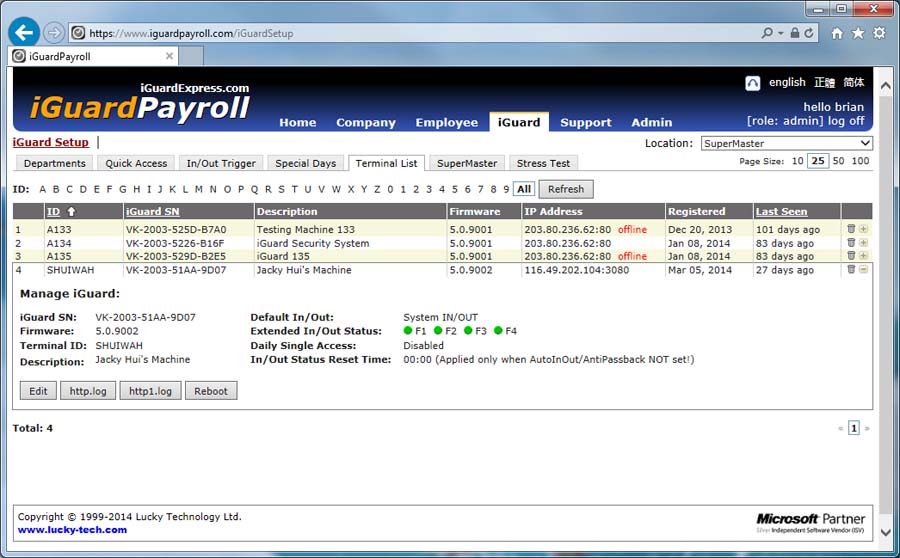
Task: Expand details for terminal A135
Action: pyautogui.click(x=863, y=255)
